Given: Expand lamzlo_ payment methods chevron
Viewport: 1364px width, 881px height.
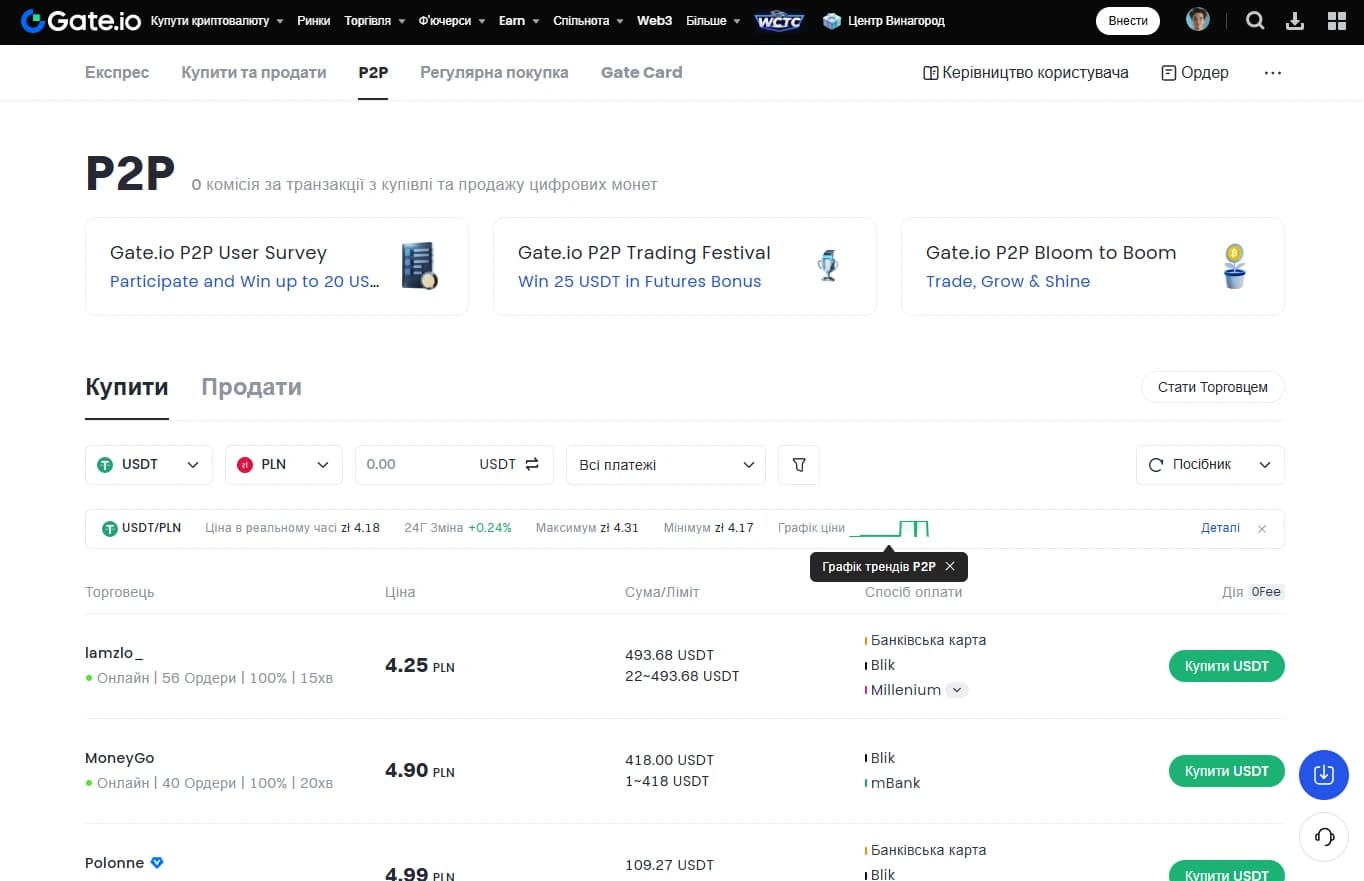Looking at the screenshot, I should point(957,690).
